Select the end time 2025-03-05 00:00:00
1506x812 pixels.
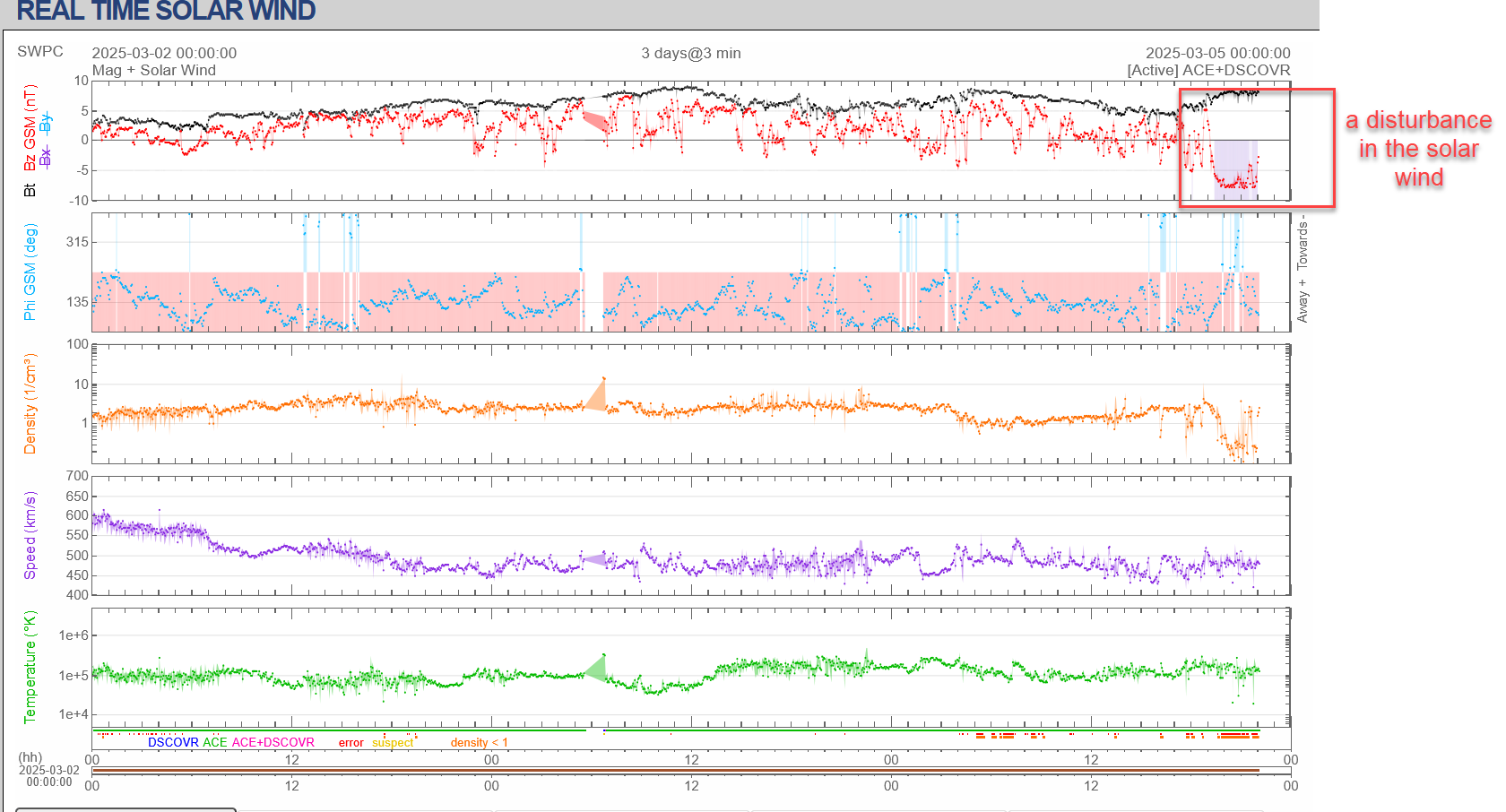(x=1218, y=53)
